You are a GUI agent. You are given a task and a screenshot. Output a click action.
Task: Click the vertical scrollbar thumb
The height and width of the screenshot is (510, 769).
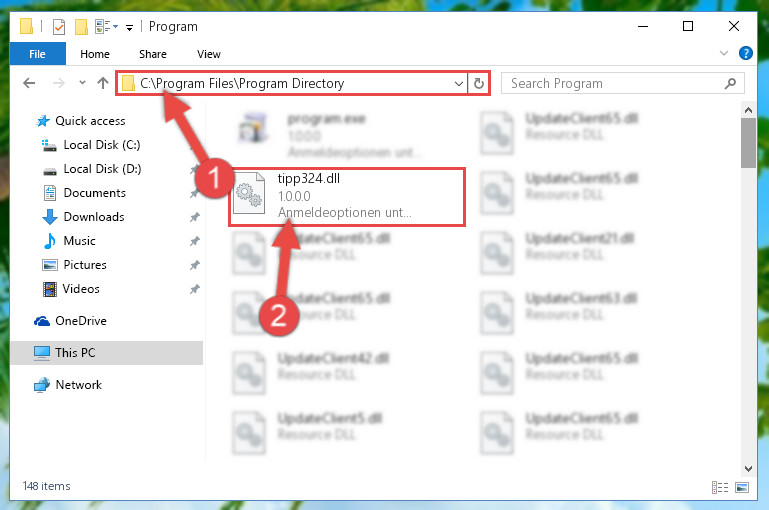click(x=748, y=143)
